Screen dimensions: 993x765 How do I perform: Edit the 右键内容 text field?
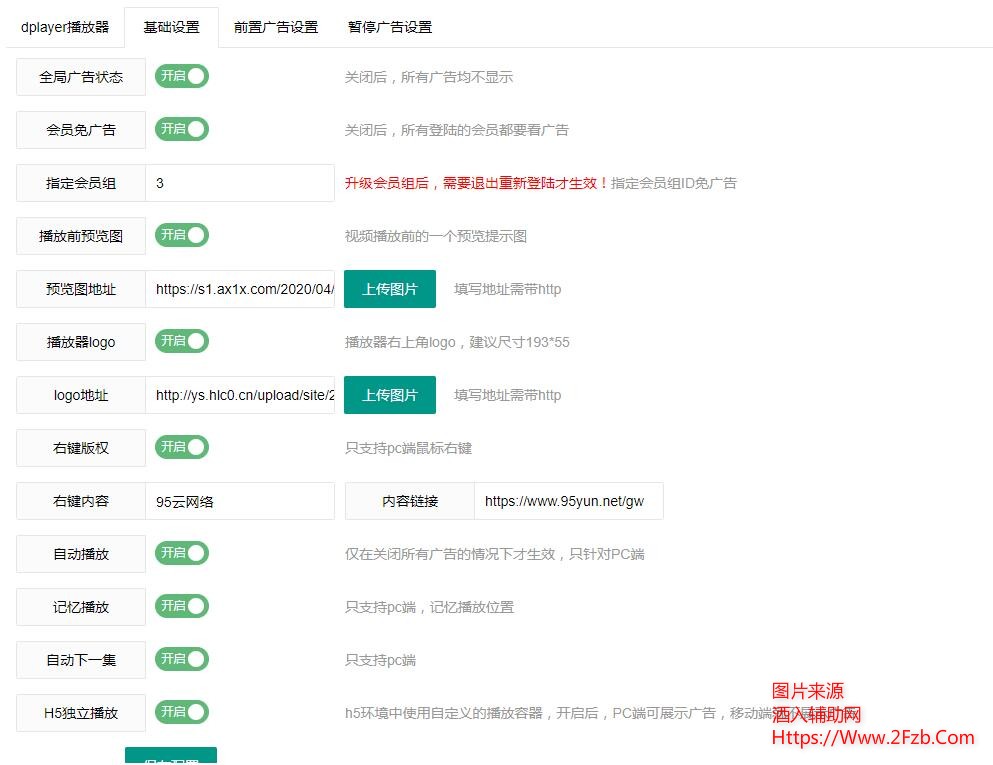click(240, 501)
